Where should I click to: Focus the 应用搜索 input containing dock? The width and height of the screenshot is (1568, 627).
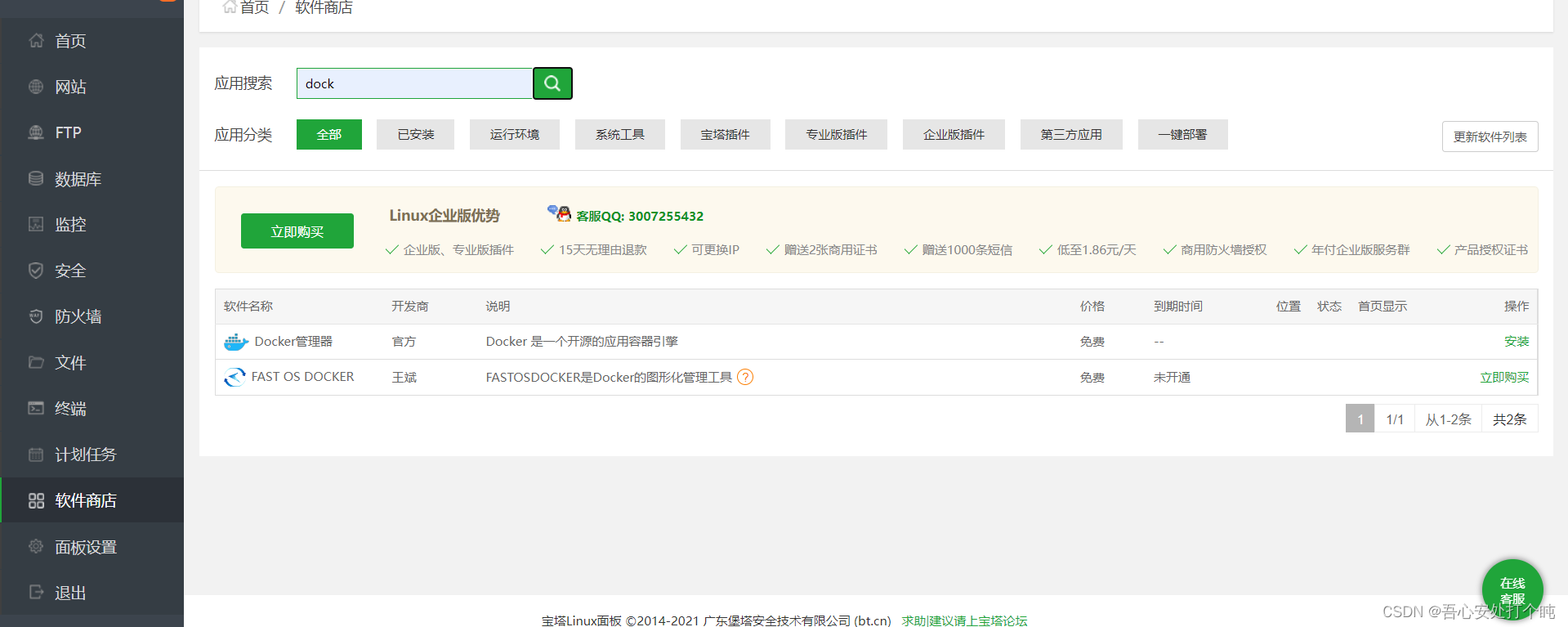click(x=414, y=83)
